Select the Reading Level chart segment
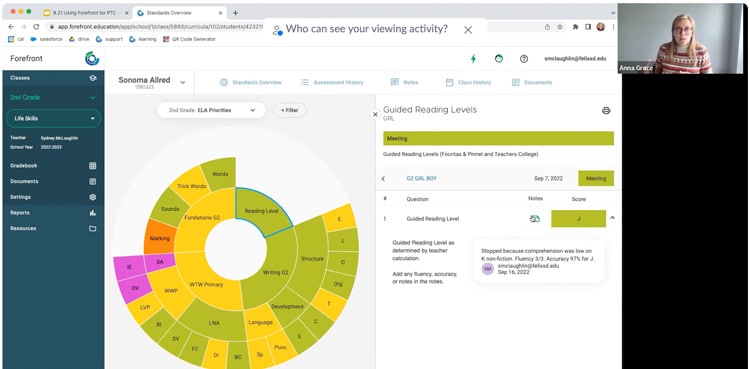 point(262,210)
